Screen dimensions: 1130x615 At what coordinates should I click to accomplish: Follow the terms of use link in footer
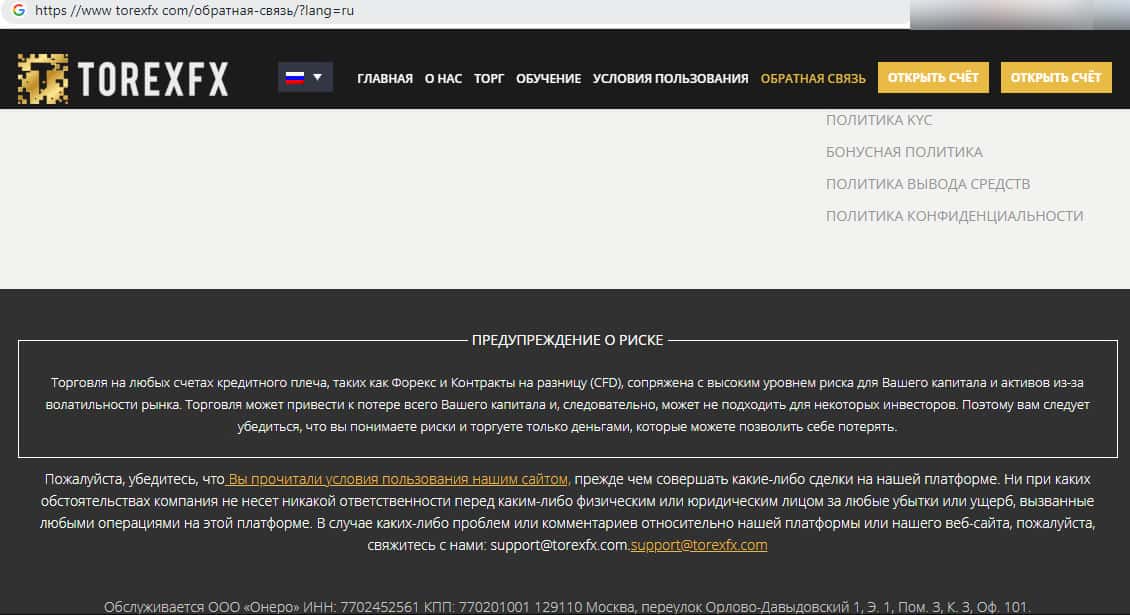(397, 479)
